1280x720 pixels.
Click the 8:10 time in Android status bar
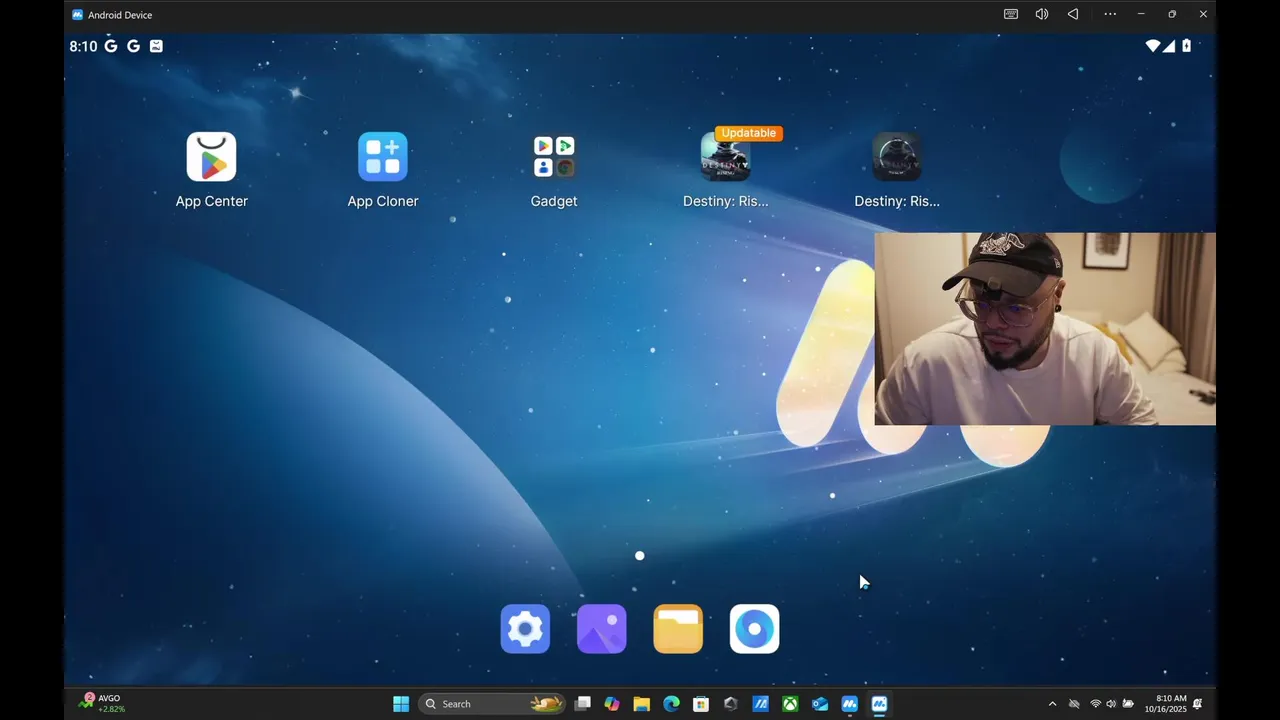(83, 46)
